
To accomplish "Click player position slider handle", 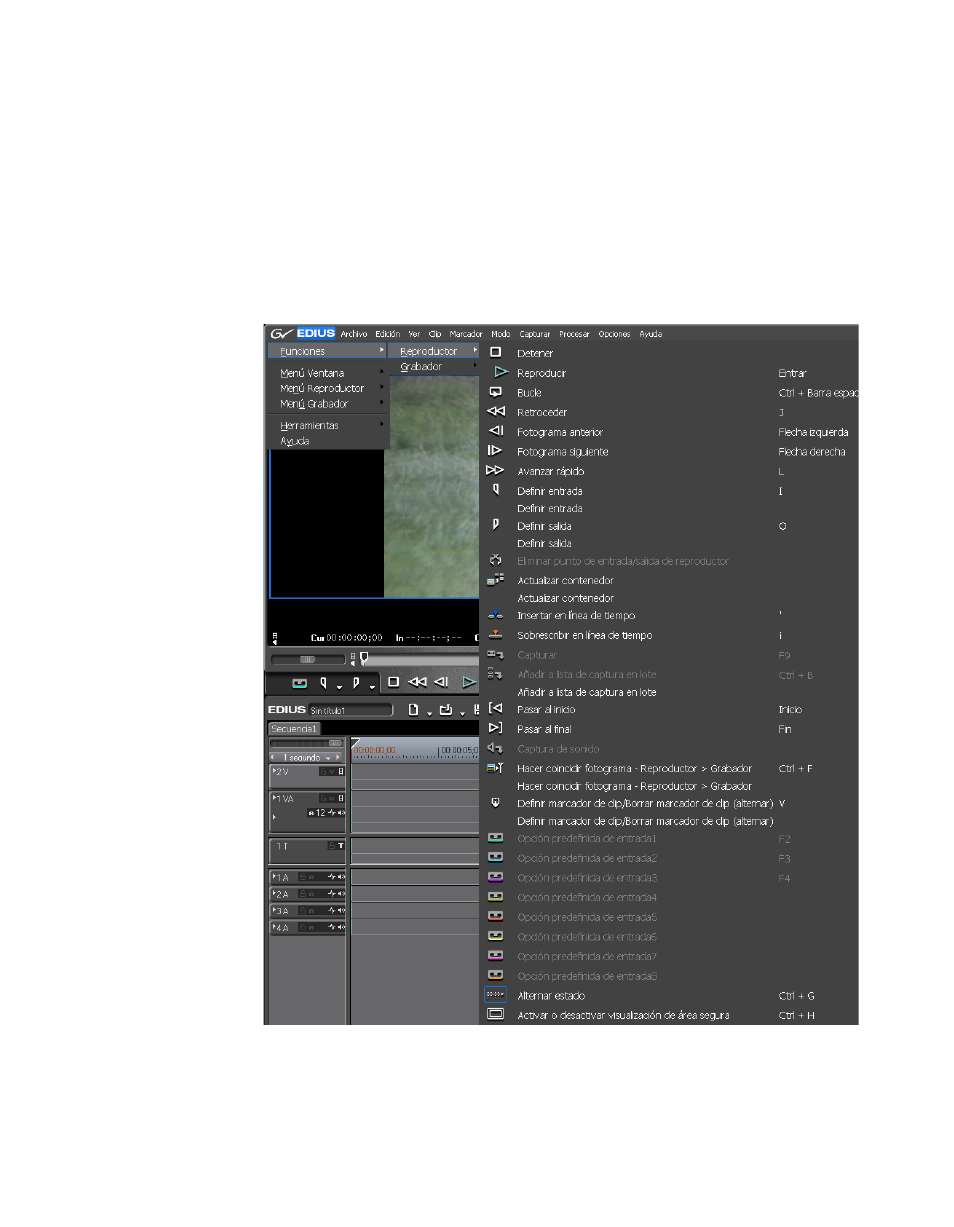I will 363,658.
